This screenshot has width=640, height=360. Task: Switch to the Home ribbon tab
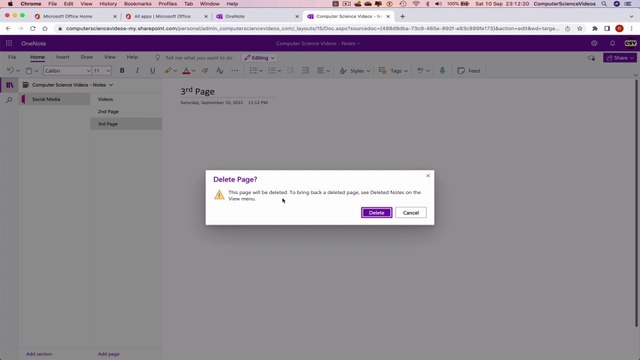tap(37, 57)
